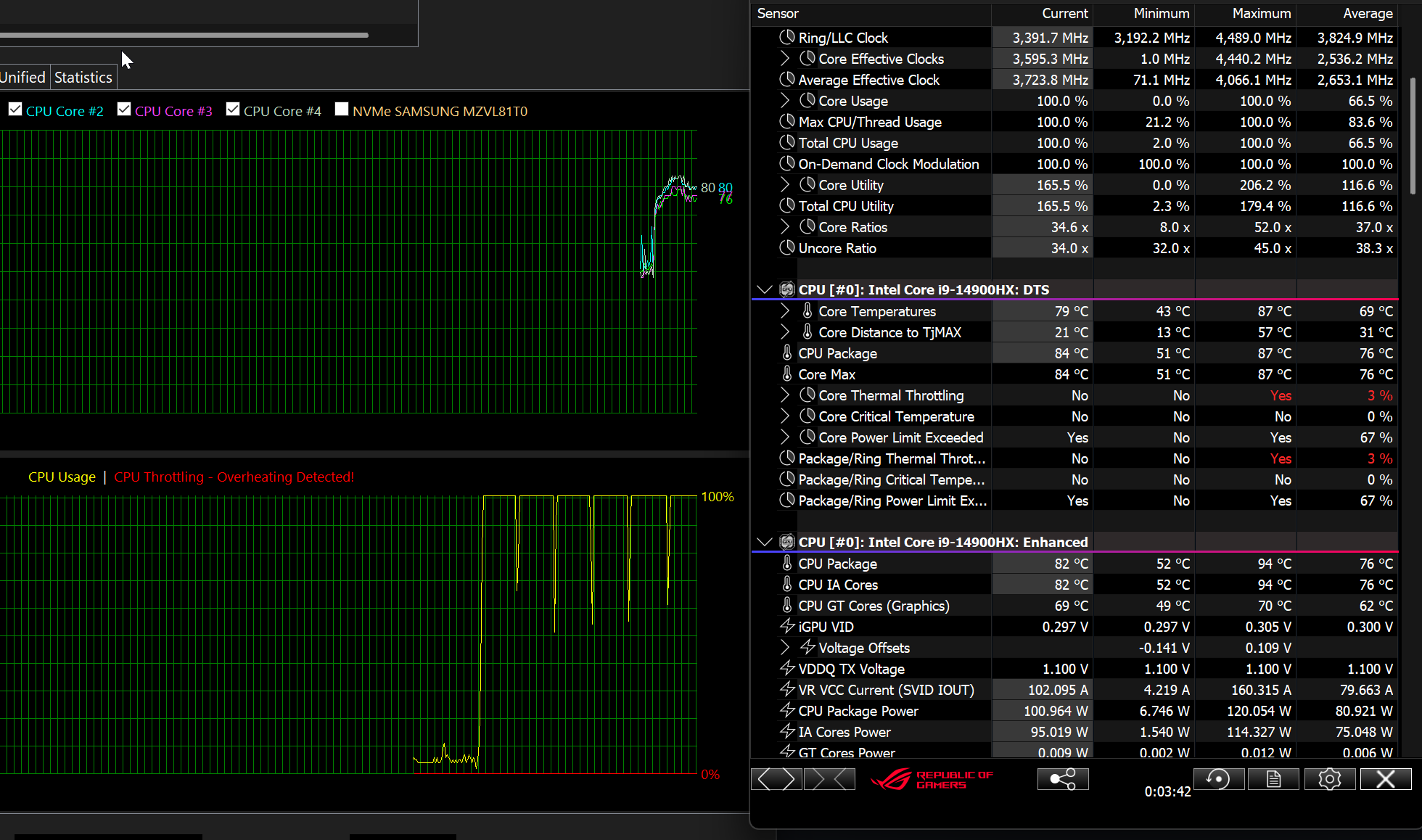
Task: Click the Sensor column header
Action: point(871,13)
